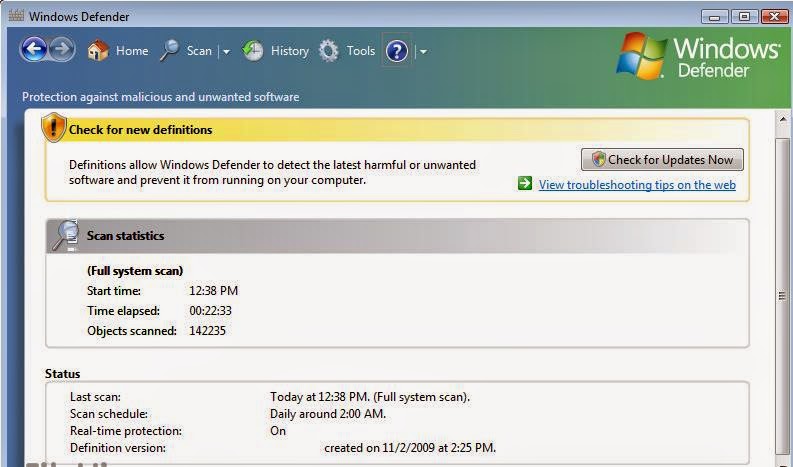Image resolution: width=793 pixels, height=467 pixels.
Task: Click the Check for new definitions heading
Action: point(141,130)
